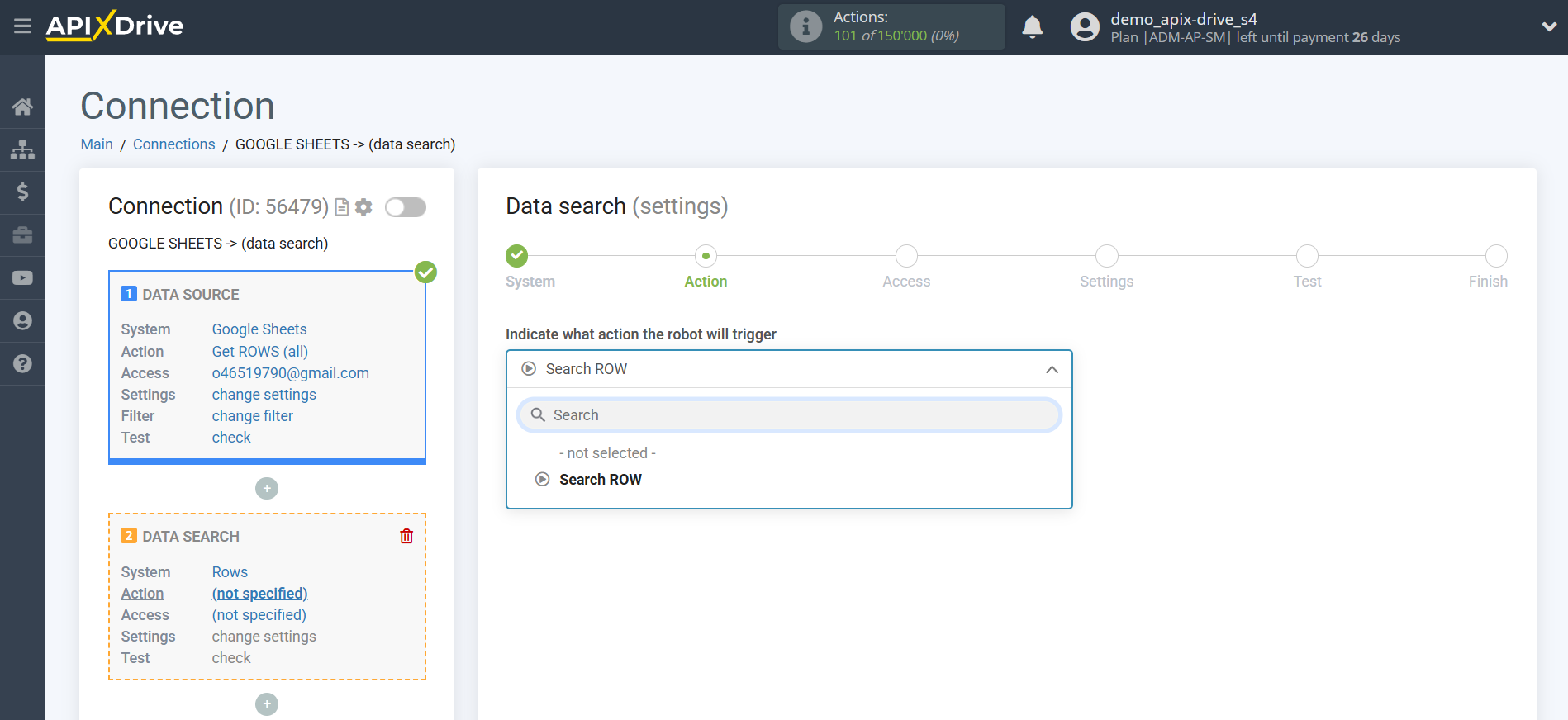This screenshot has height=720, width=1568.
Task: Collapse the Search ROW action dropdown
Action: click(1051, 369)
